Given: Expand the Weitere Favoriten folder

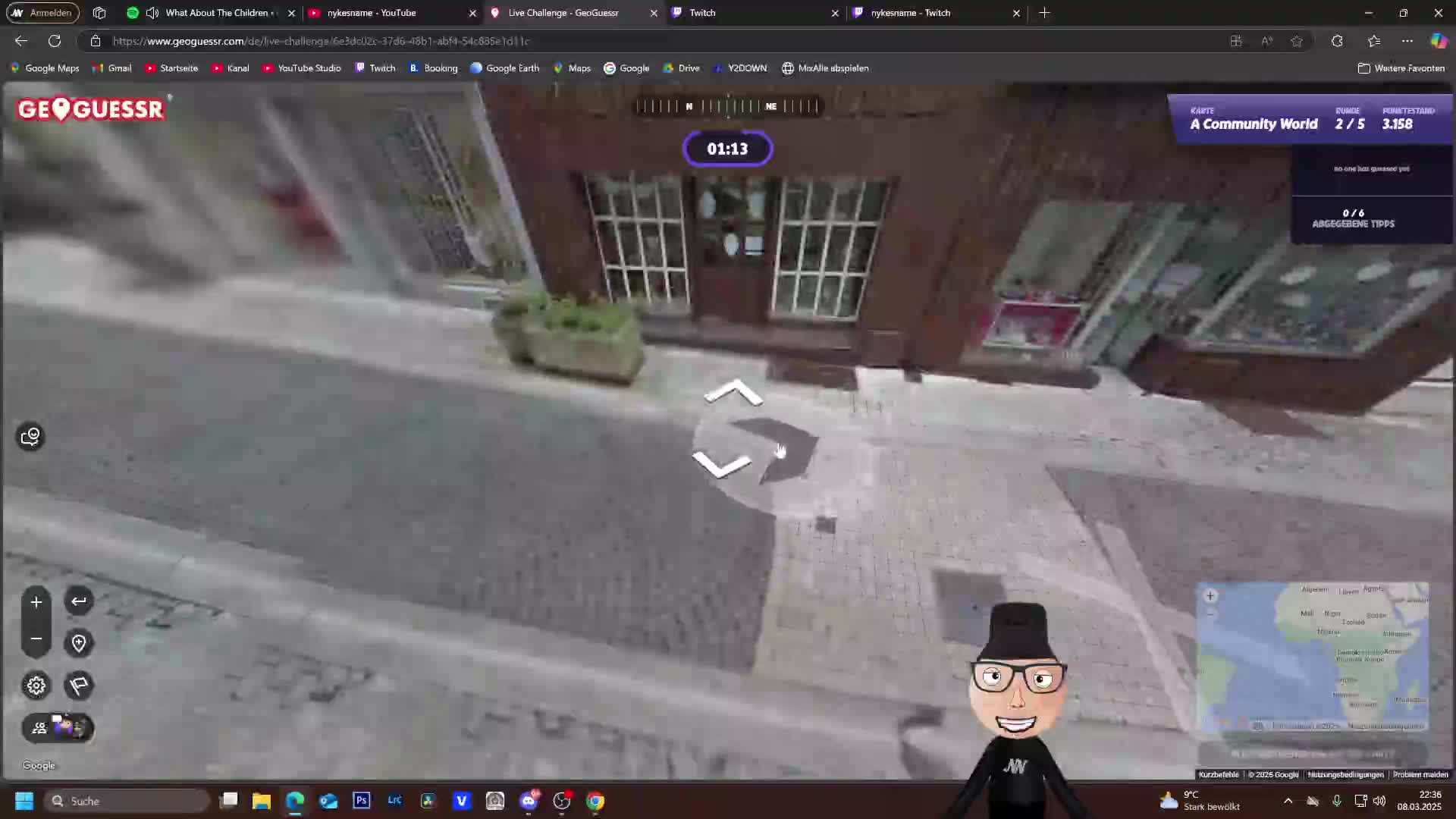Looking at the screenshot, I should (x=1401, y=68).
